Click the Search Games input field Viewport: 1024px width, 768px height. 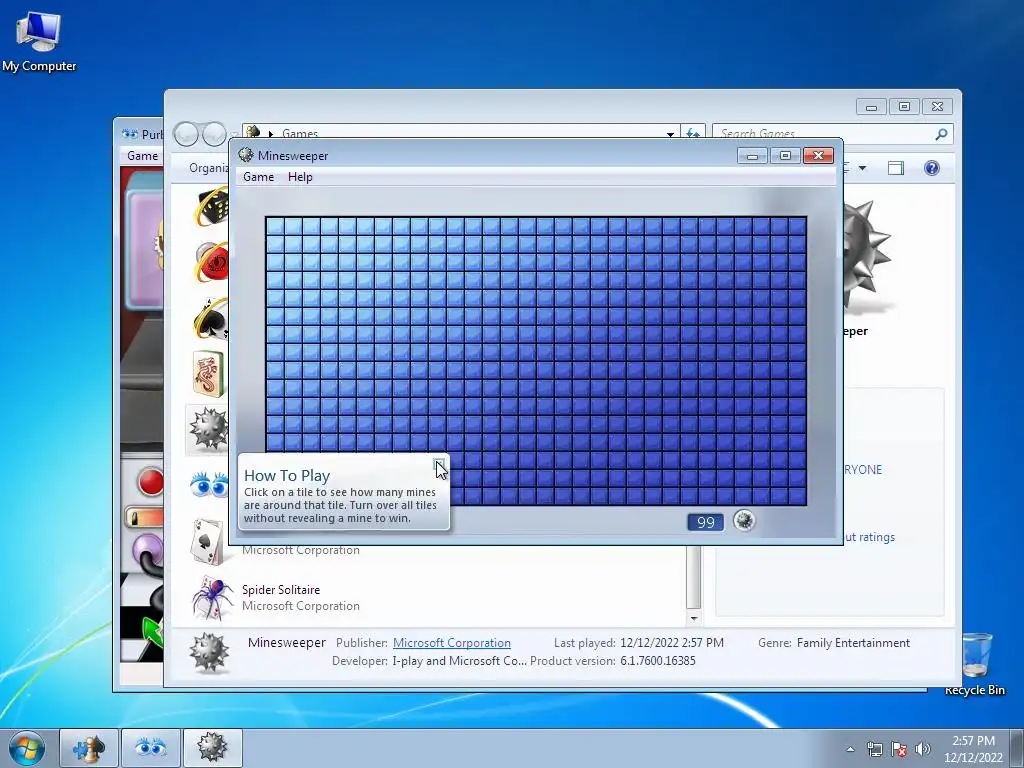point(833,133)
